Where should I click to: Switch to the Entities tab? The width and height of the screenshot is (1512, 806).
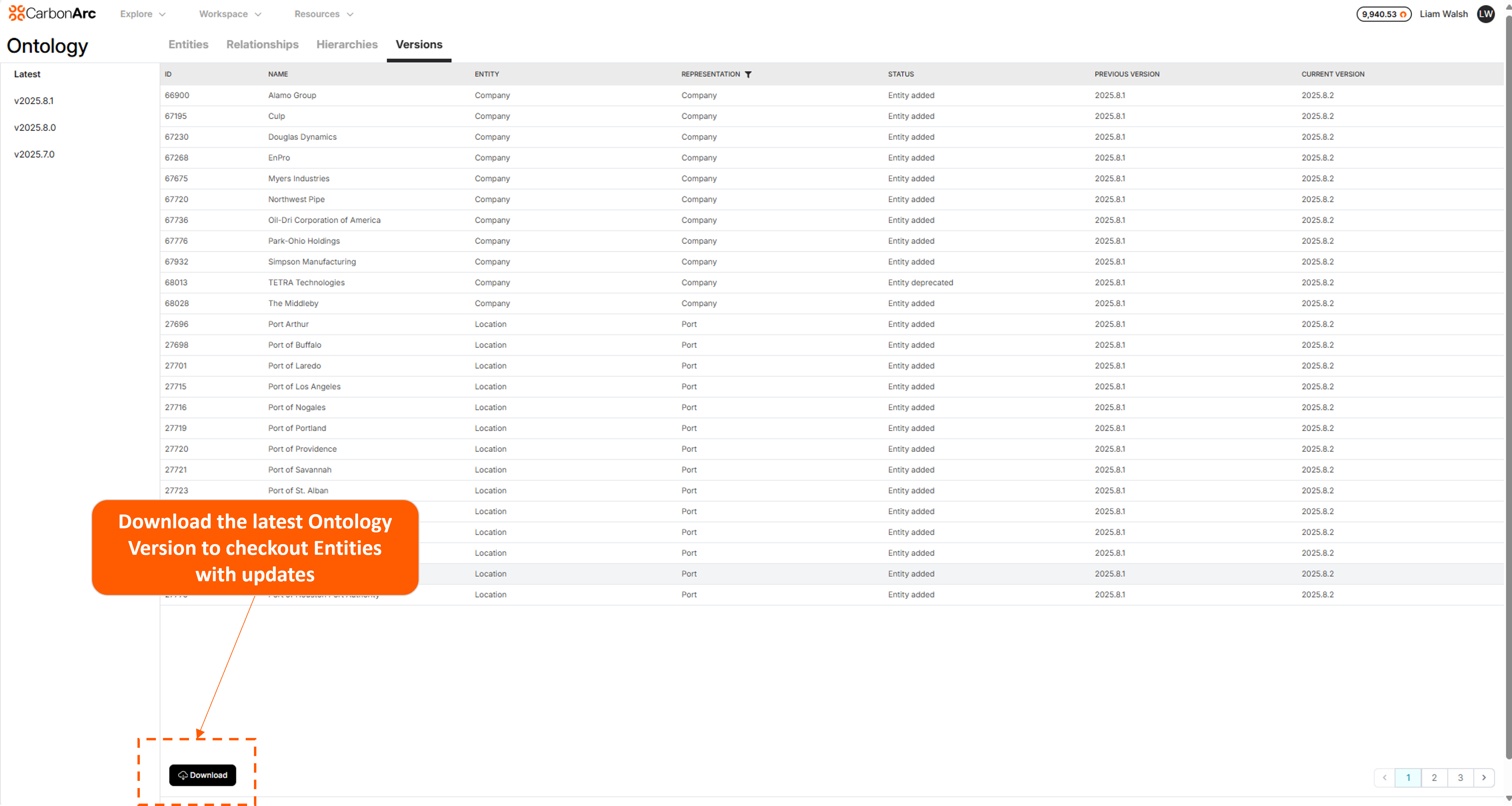tap(188, 44)
